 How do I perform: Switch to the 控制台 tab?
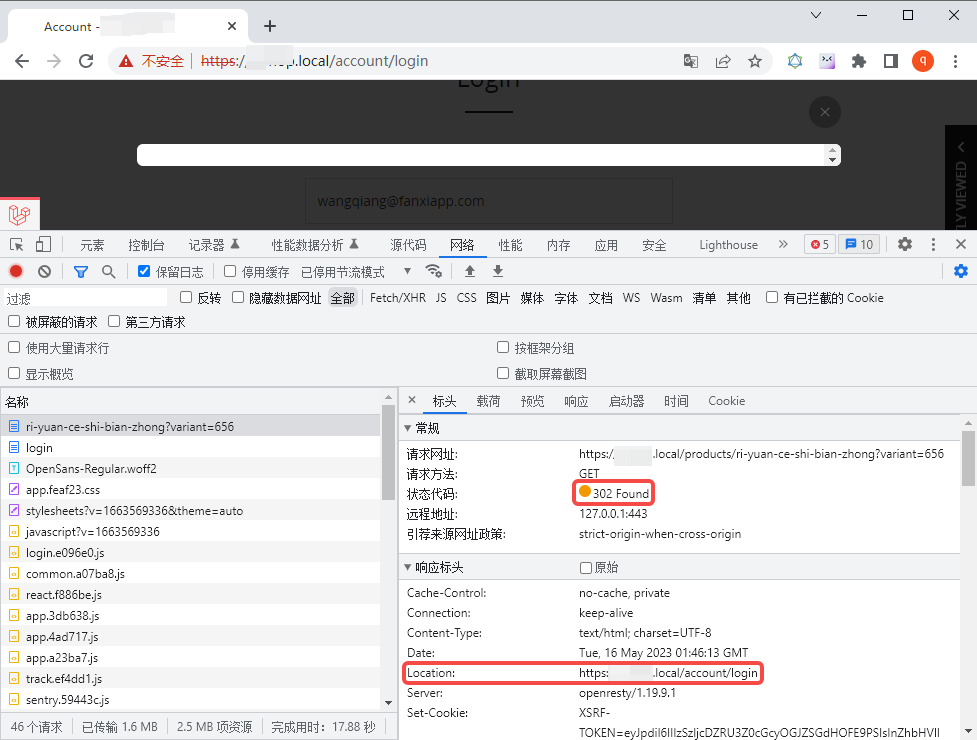click(146, 245)
